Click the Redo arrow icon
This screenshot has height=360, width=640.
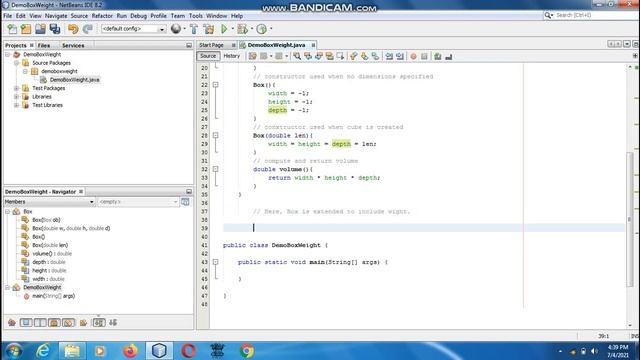(87, 29)
